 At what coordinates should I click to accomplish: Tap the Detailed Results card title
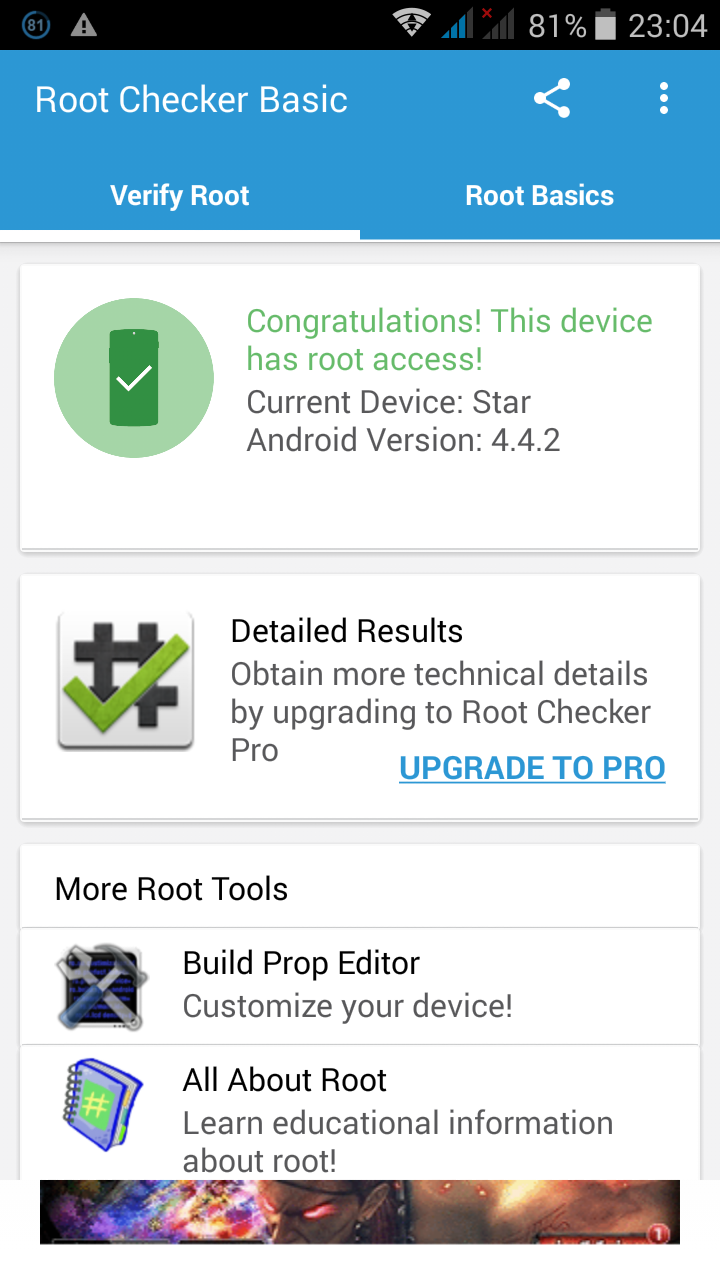click(347, 631)
